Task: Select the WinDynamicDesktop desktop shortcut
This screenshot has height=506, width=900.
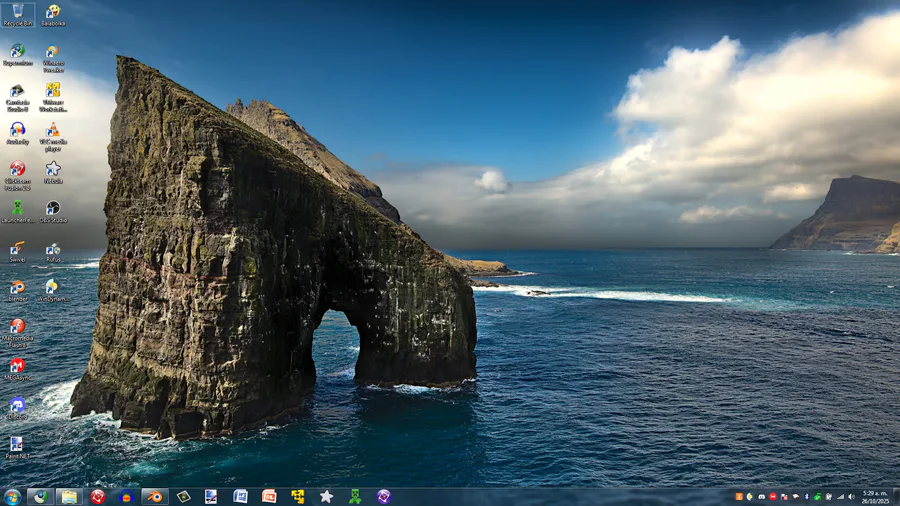Action: pos(53,290)
